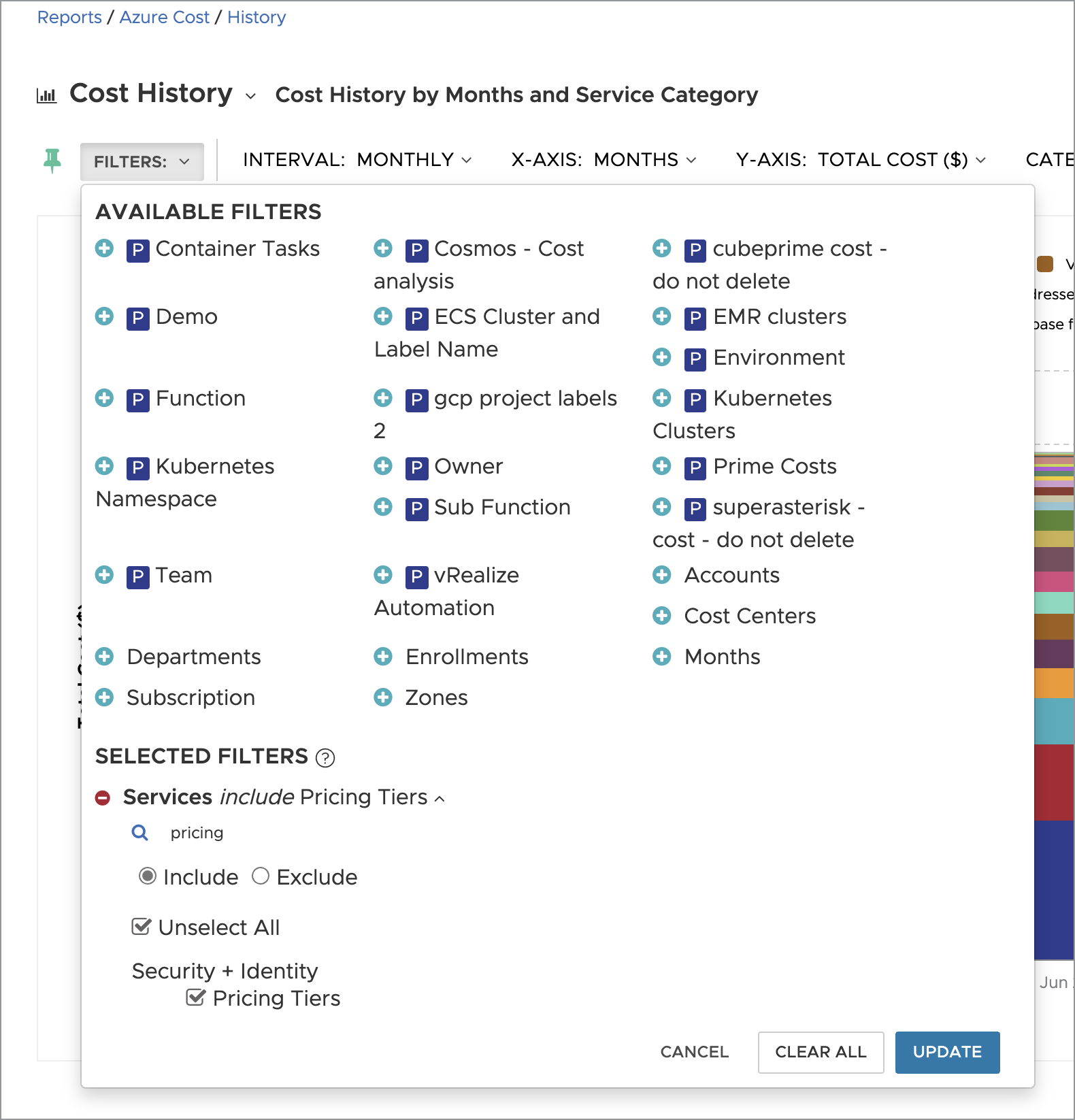Click the pricing search input field
The image size is (1075, 1120).
click(x=272, y=833)
